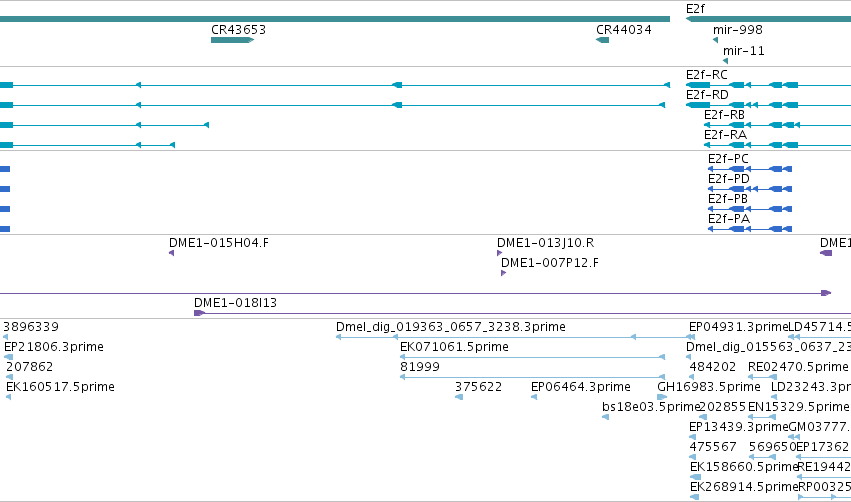Select the bs18e03.5prime EST
Screen dimensions: 851x502
(605, 417)
